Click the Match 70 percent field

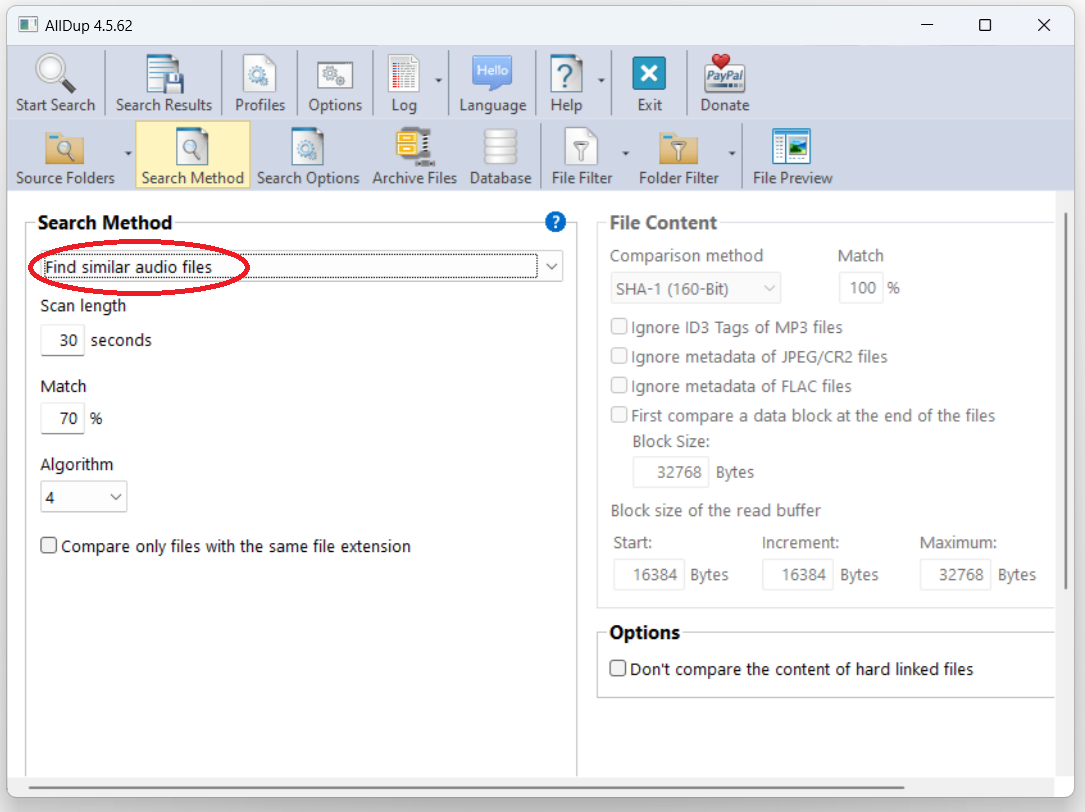click(x=62, y=418)
